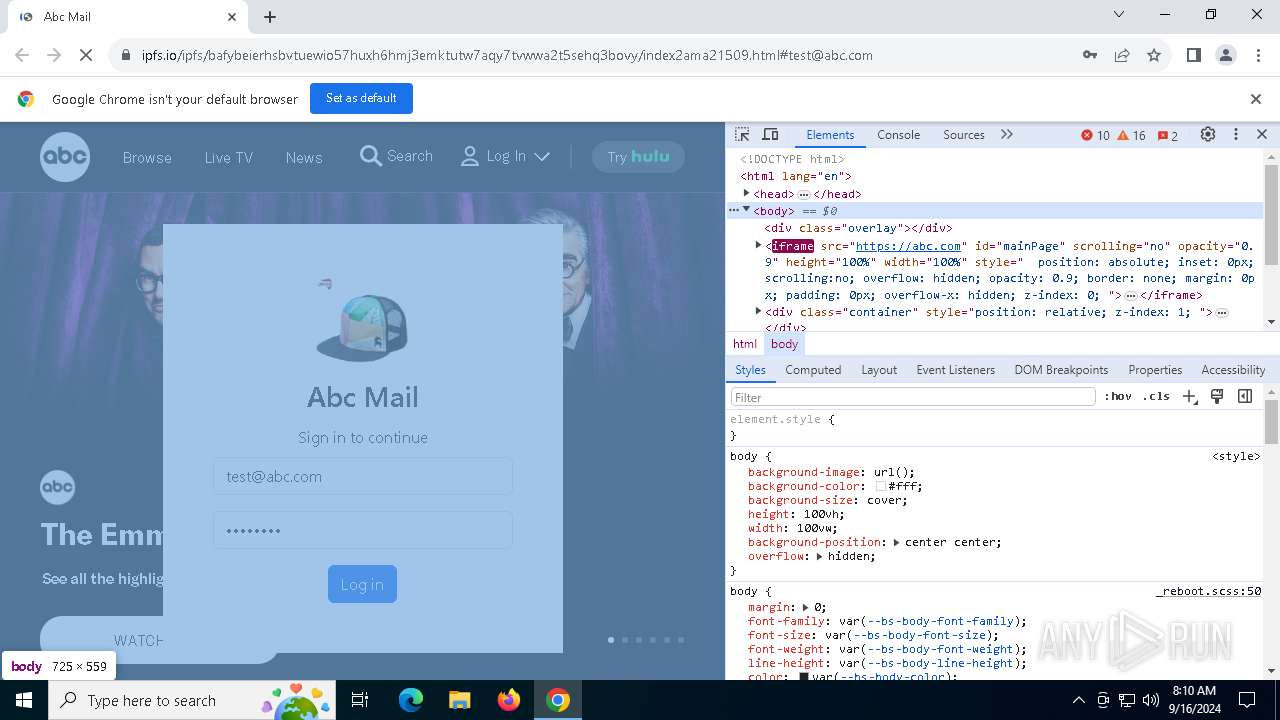The width and height of the screenshot is (1280, 720).
Task: Open the DOM Breakpoints tab
Action: [1061, 370]
